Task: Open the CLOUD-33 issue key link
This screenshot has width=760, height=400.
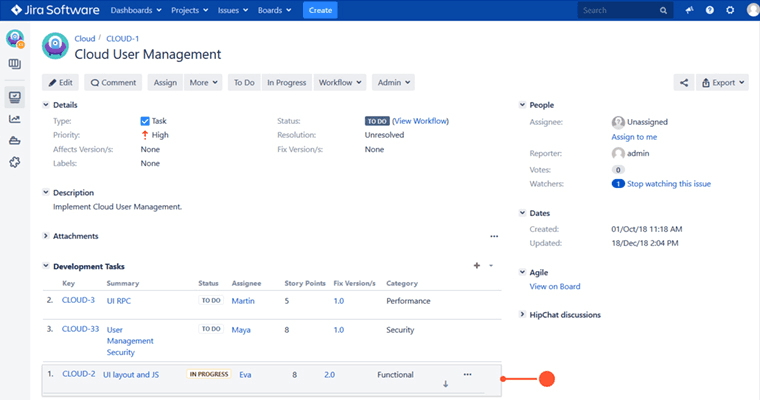Action: pos(80,329)
